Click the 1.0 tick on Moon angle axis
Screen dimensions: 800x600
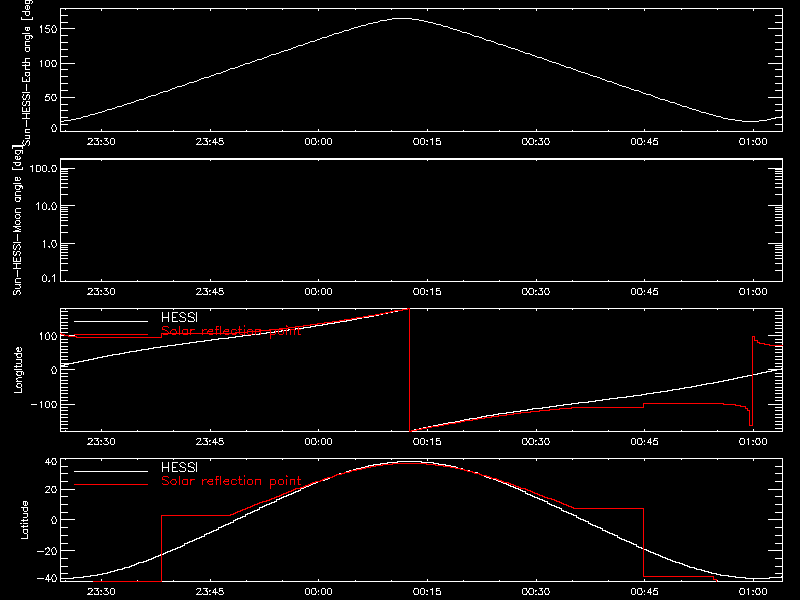49,244
